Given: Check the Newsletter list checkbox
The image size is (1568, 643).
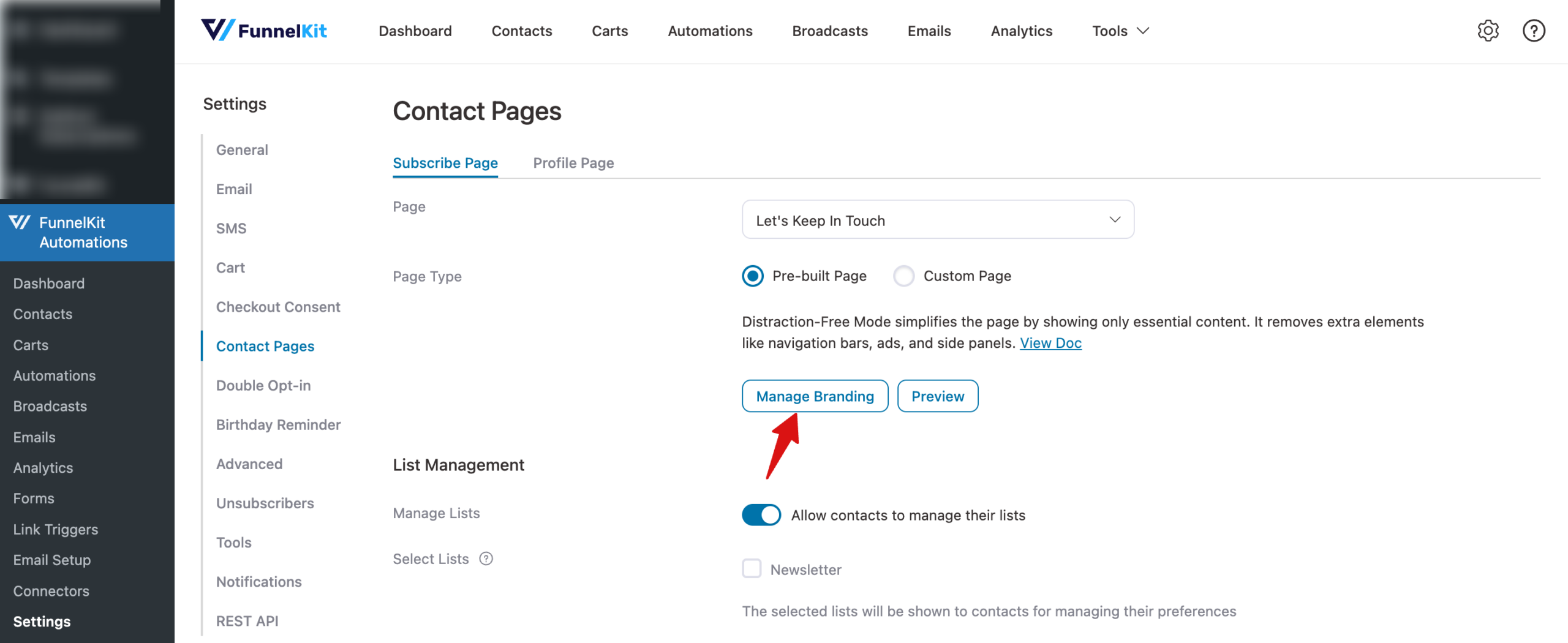Looking at the screenshot, I should coord(752,569).
